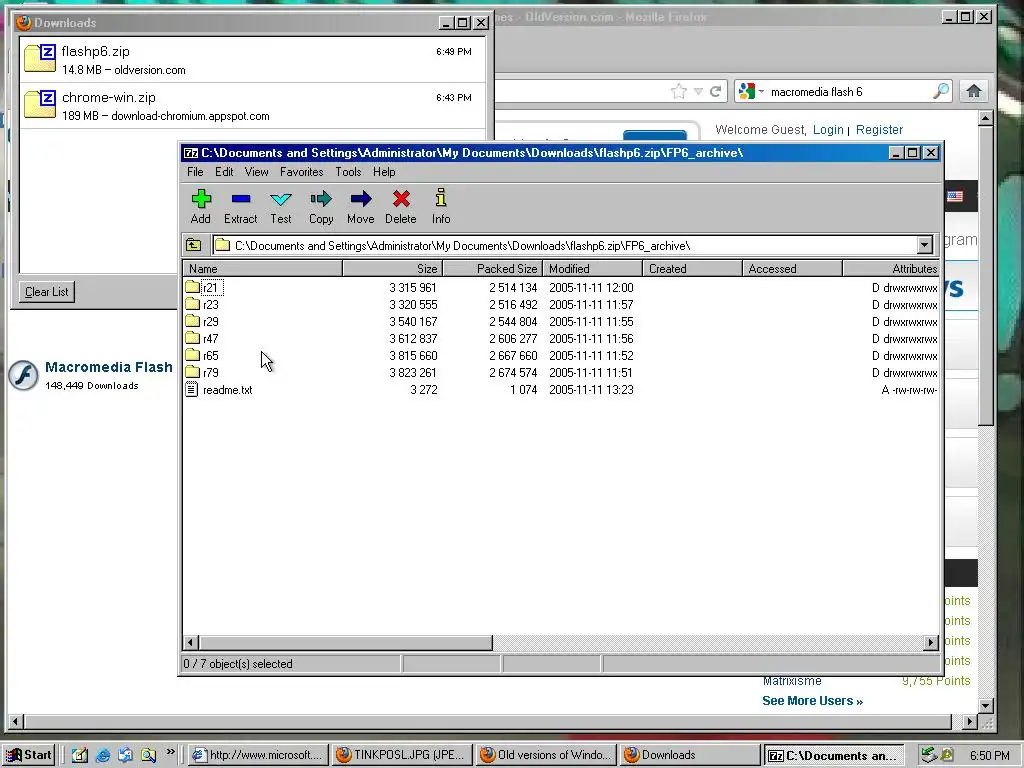Sort by the Packed Size column
This screenshot has height=768, width=1024.
(492, 268)
